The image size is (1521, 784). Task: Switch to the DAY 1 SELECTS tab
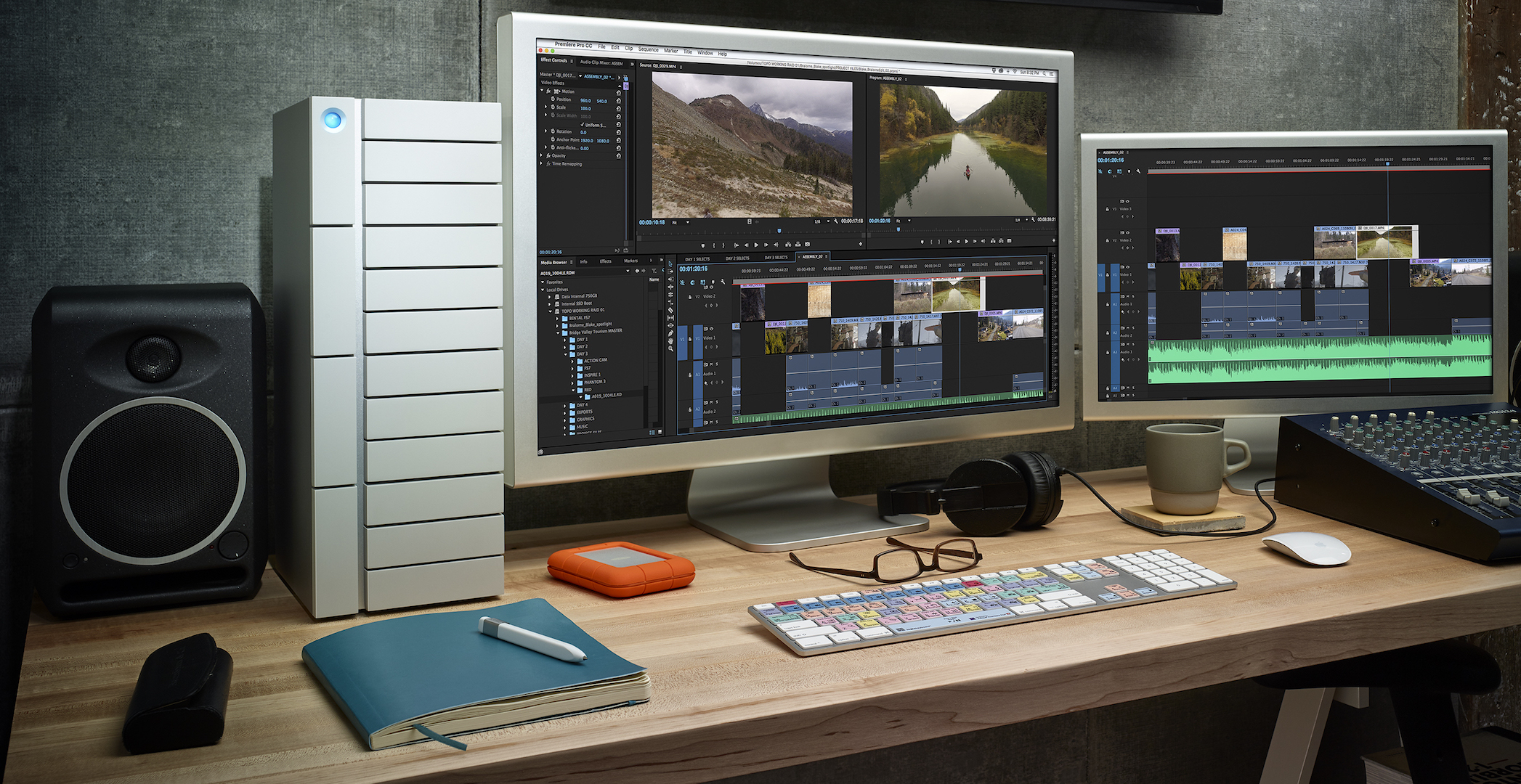pos(697,259)
